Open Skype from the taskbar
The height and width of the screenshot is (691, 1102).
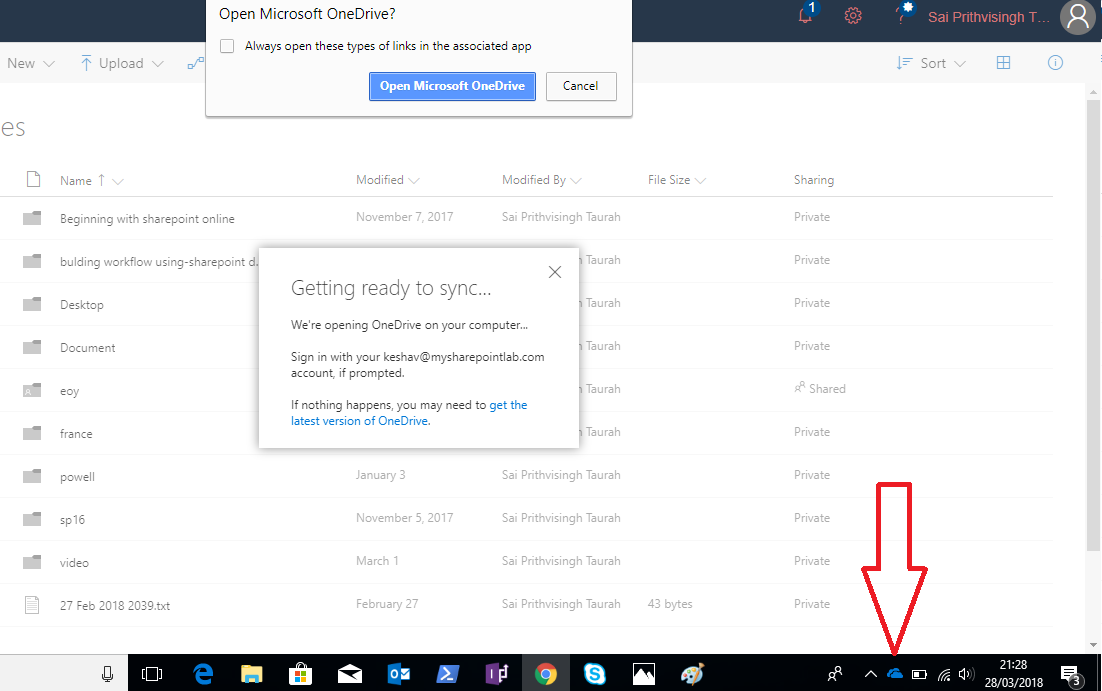tap(595, 674)
